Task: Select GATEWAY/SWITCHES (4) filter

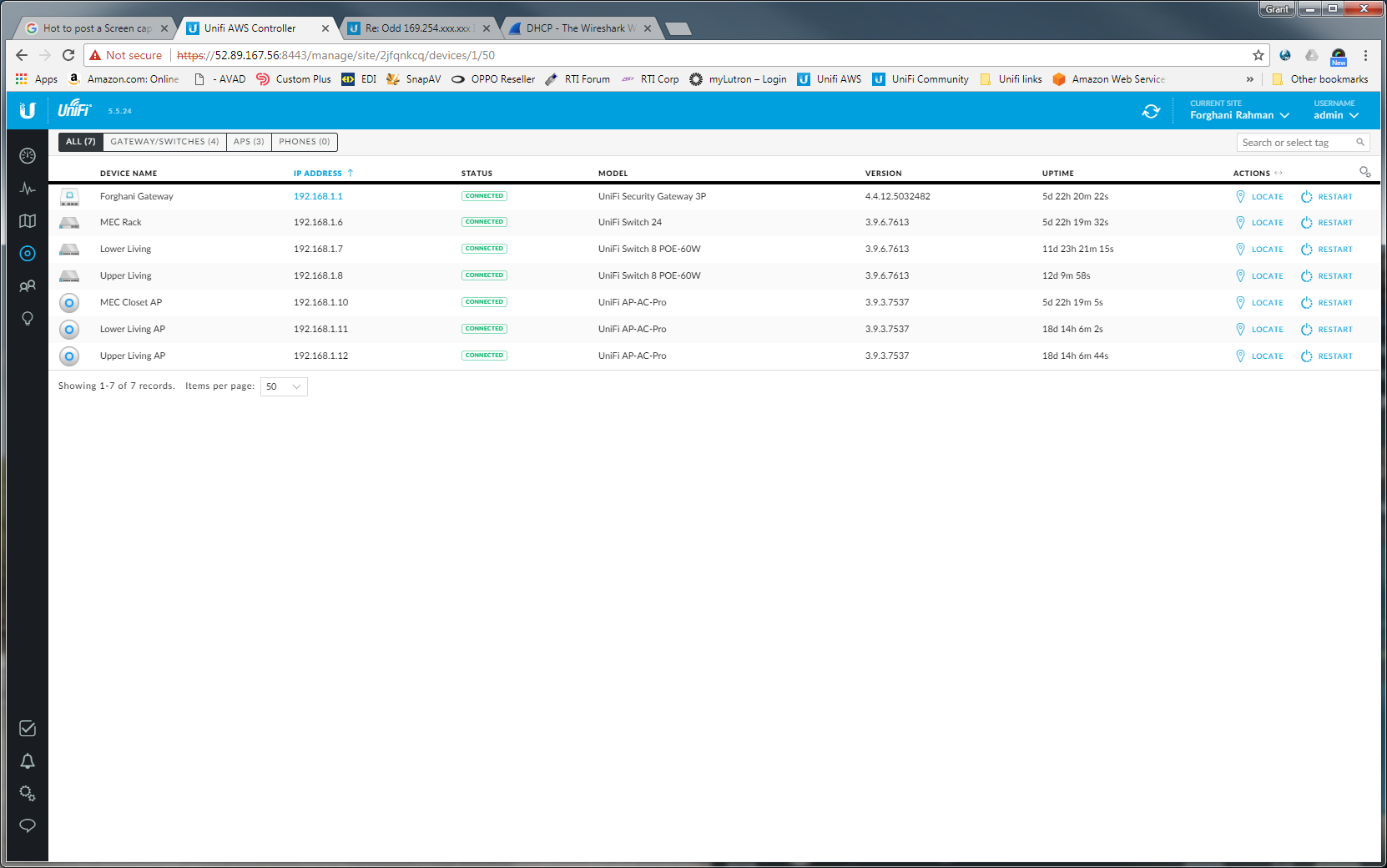Action: pyautogui.click(x=164, y=142)
